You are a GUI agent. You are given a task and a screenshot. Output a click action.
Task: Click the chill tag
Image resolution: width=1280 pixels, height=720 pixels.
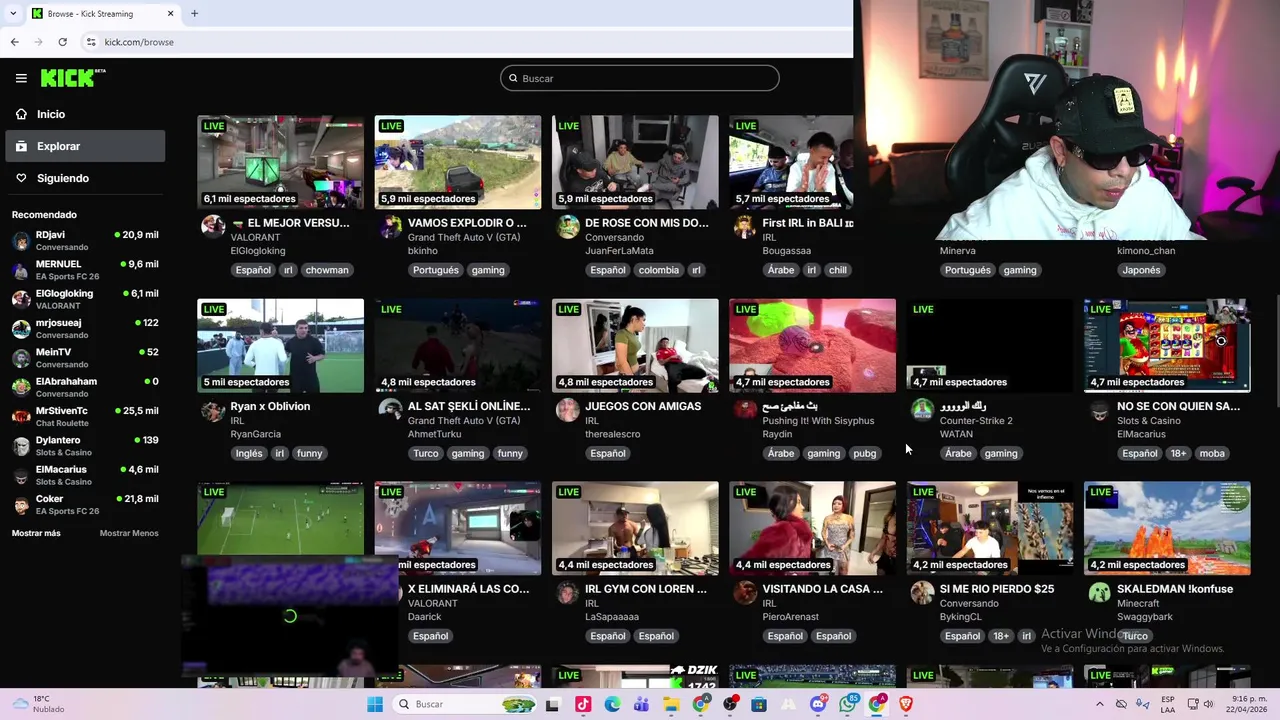coord(838,270)
